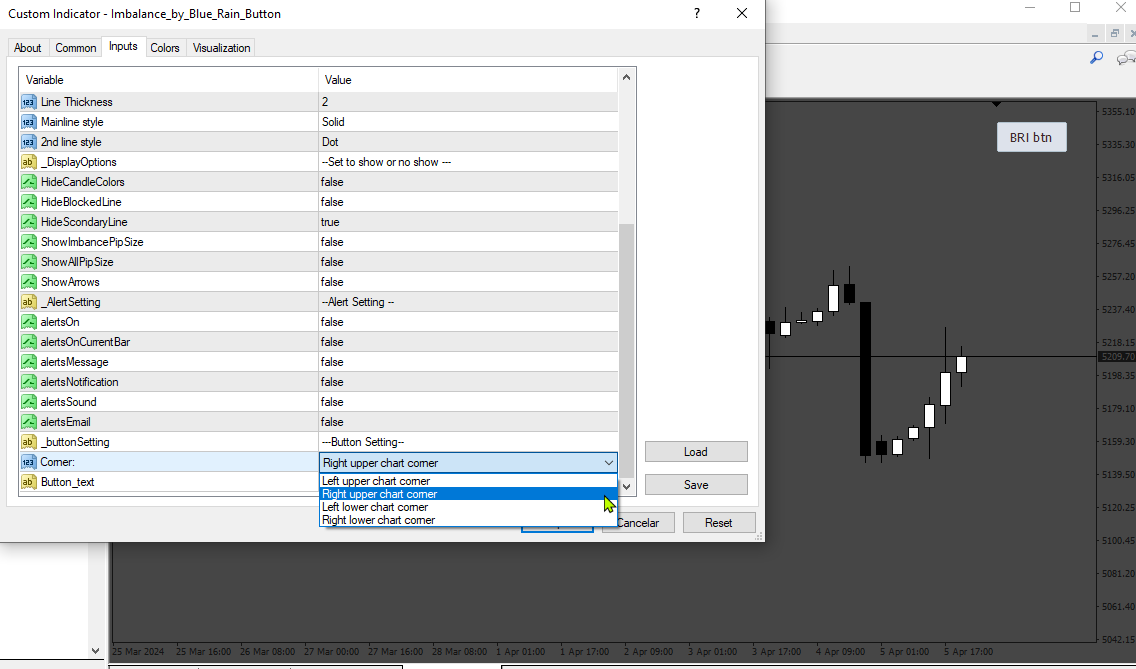1136x669 pixels.
Task: Click the Line Thickness integer type icon
Action: pos(29,102)
